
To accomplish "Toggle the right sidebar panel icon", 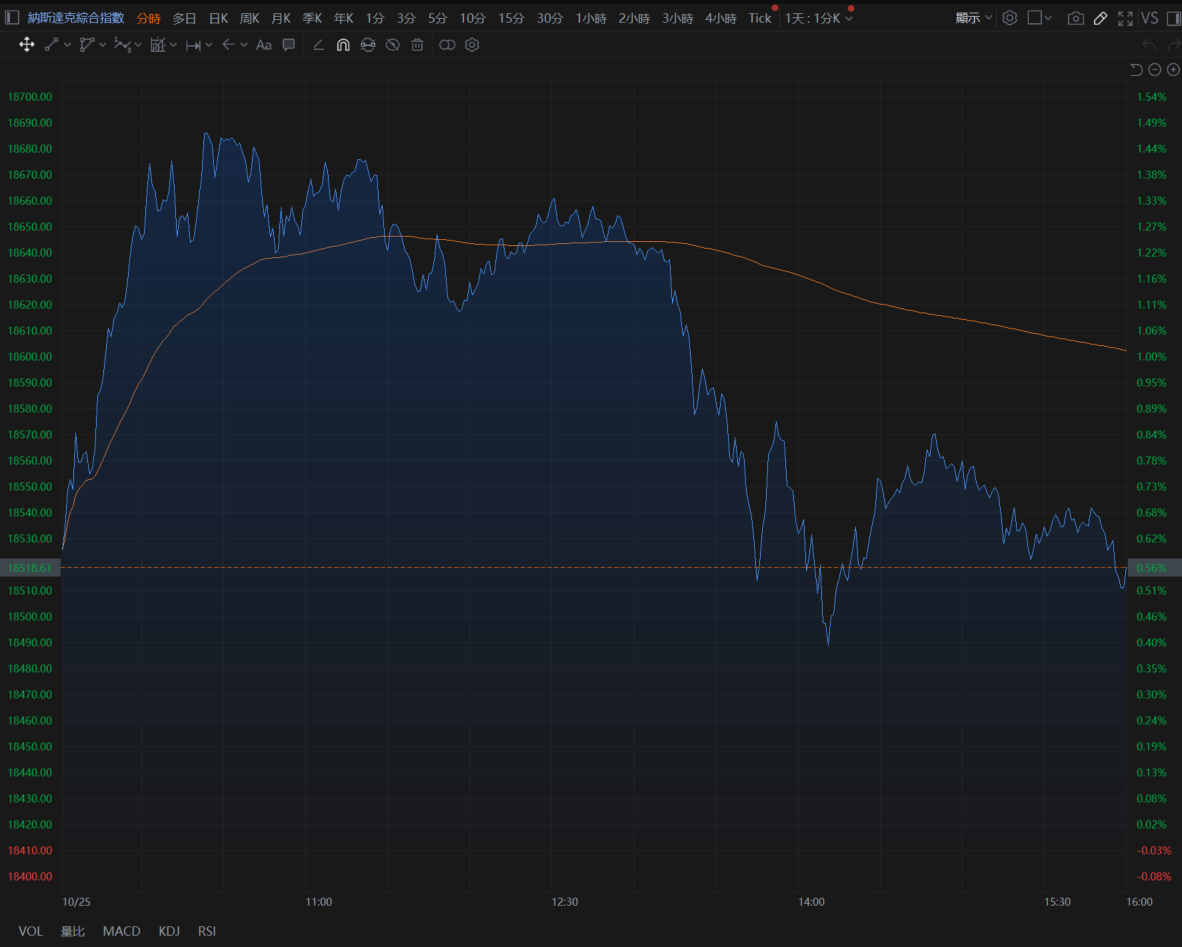I will 1174,18.
